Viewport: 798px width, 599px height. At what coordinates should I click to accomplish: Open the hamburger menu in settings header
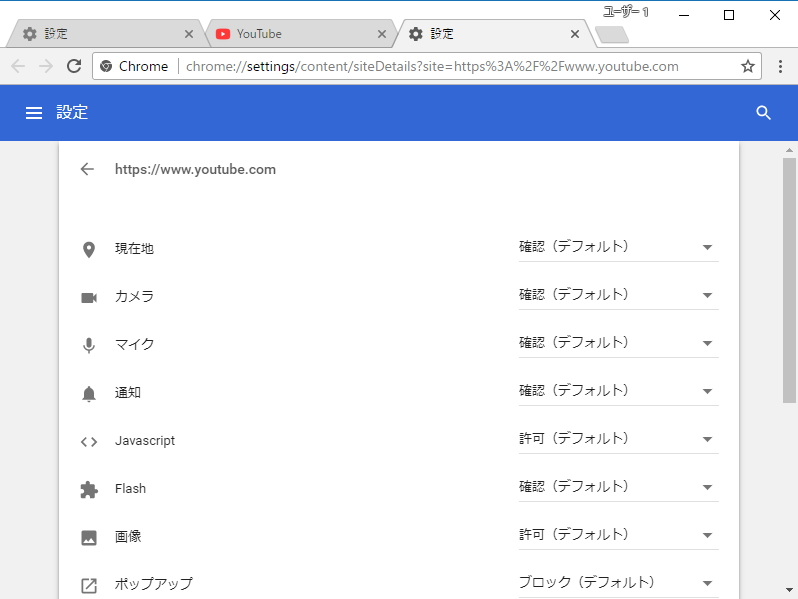tap(34, 113)
